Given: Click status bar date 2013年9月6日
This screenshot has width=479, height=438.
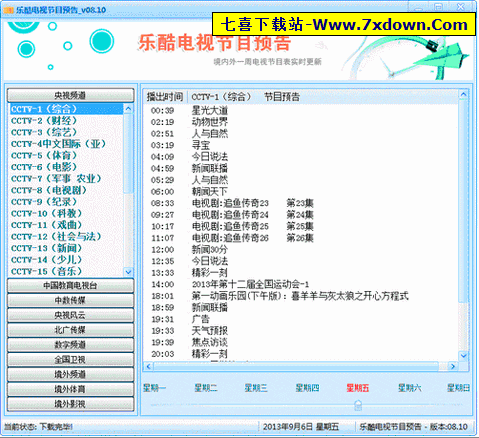Looking at the screenshot, I should tap(287, 427).
